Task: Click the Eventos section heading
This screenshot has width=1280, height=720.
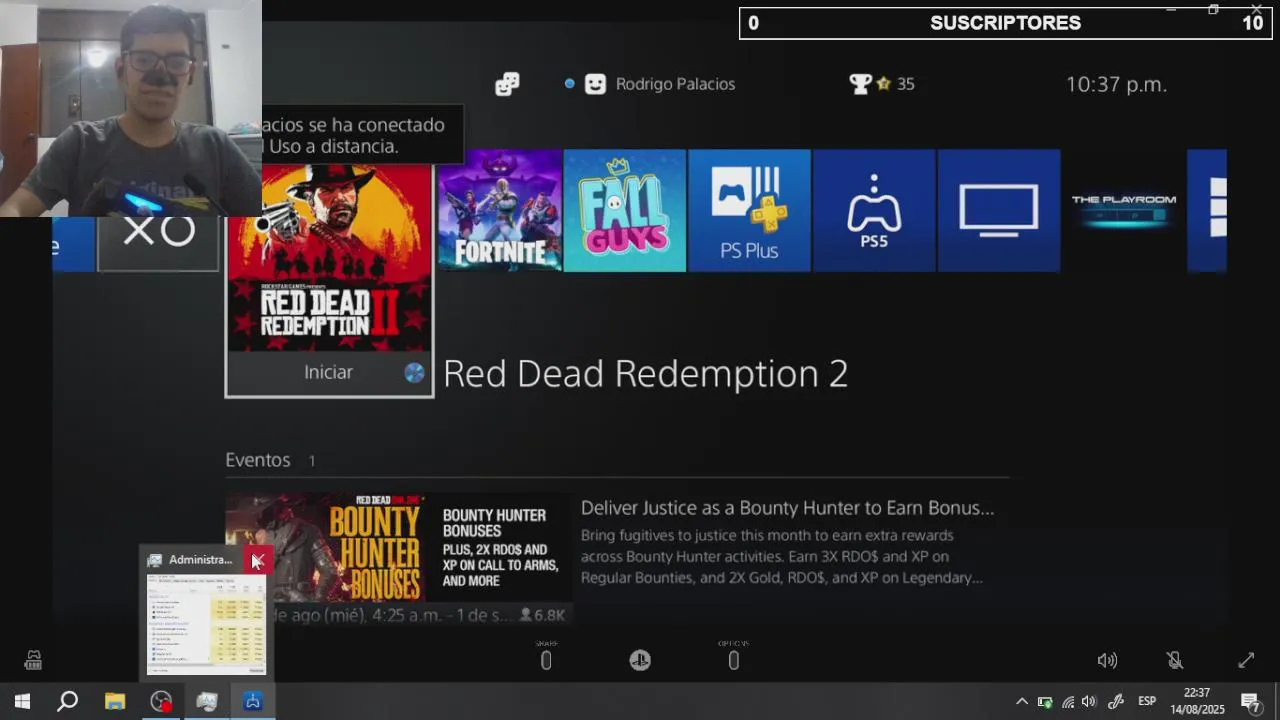Action: click(x=258, y=460)
